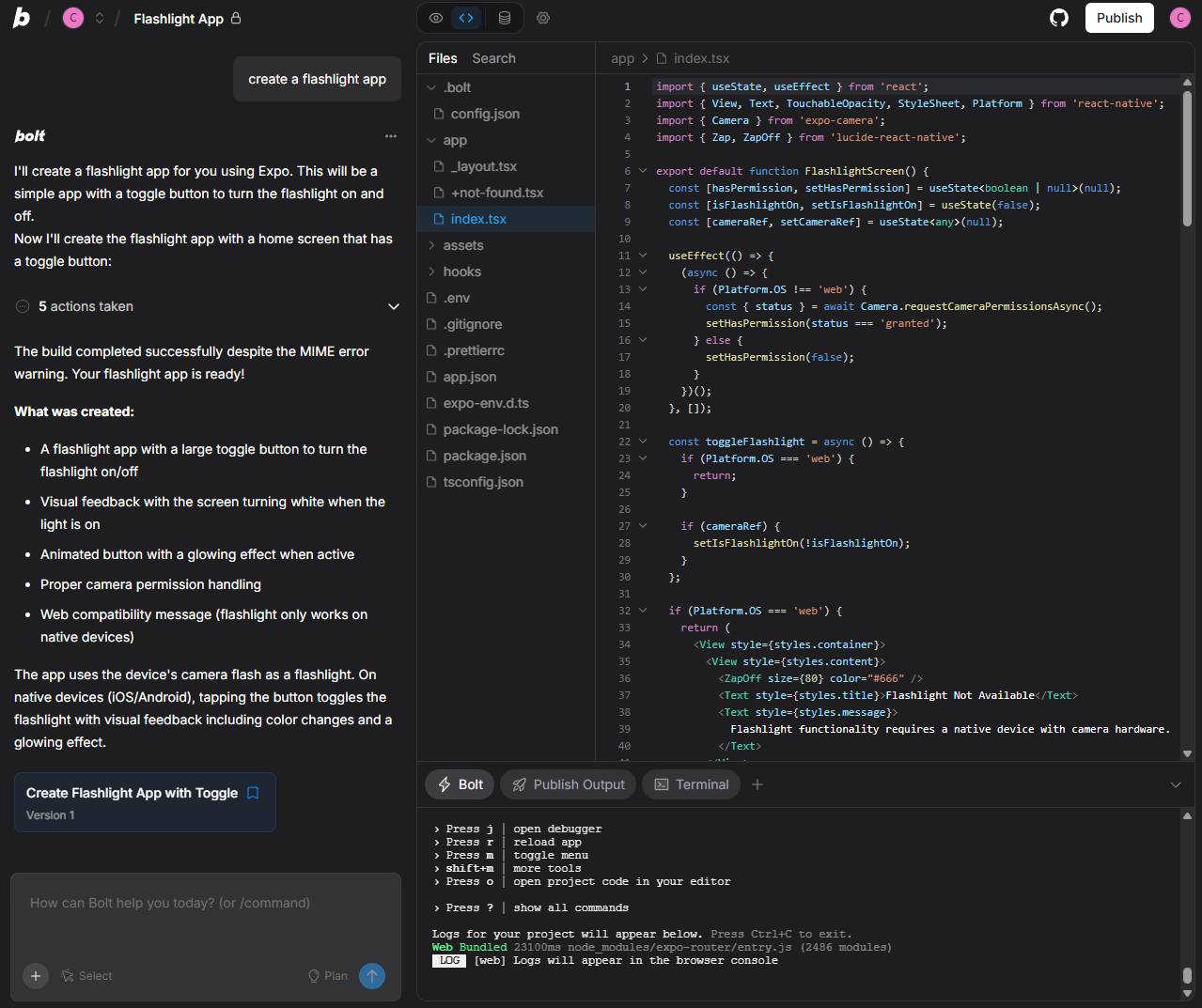Click the Publish button
1202x1008 pixels.
click(x=1119, y=17)
